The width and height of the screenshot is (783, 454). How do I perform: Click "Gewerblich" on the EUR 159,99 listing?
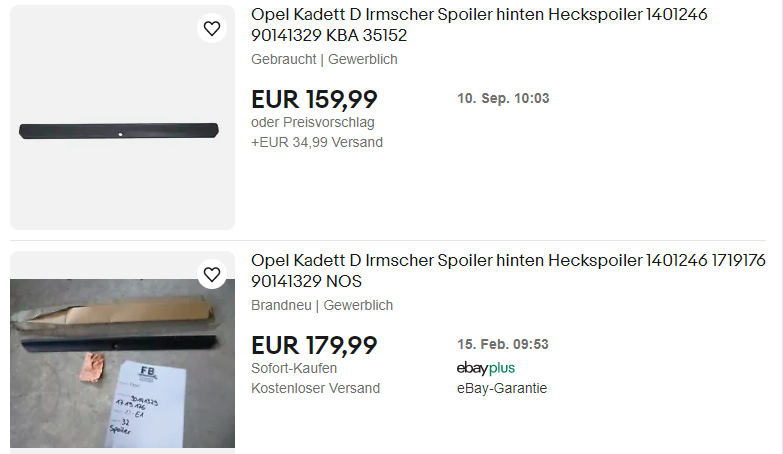pyautogui.click(x=363, y=59)
